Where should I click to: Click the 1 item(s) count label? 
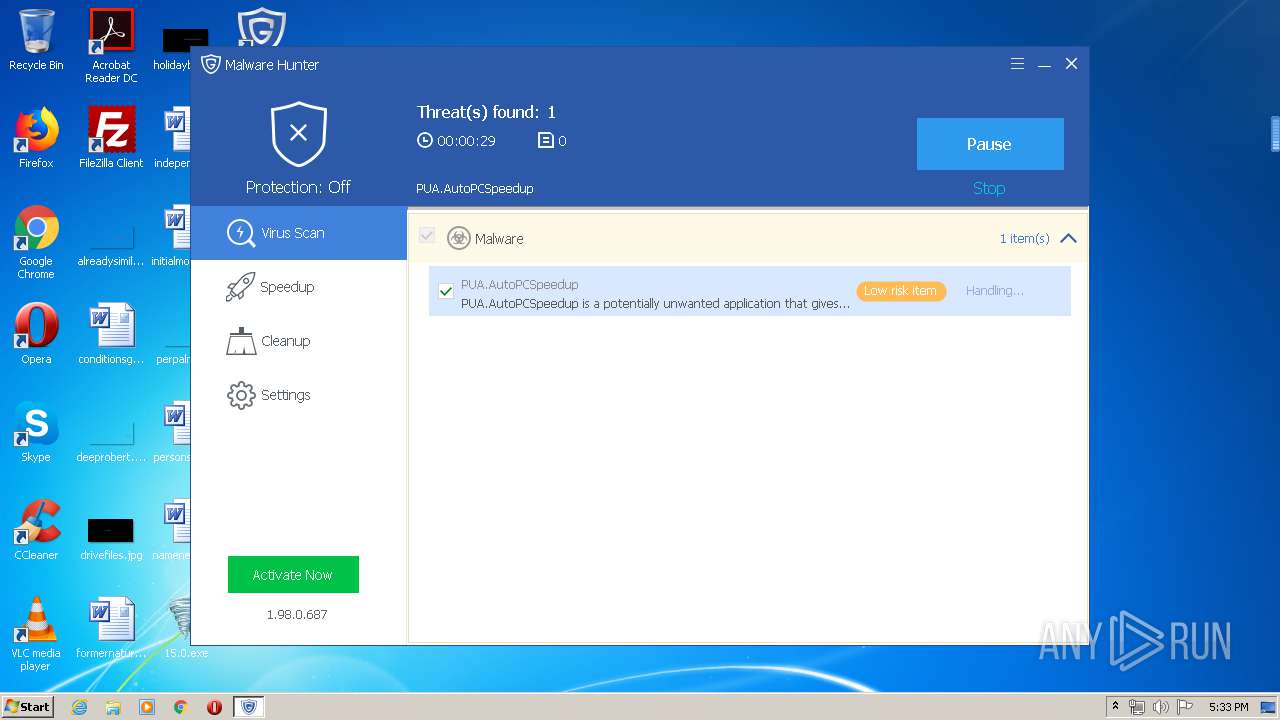1024,238
